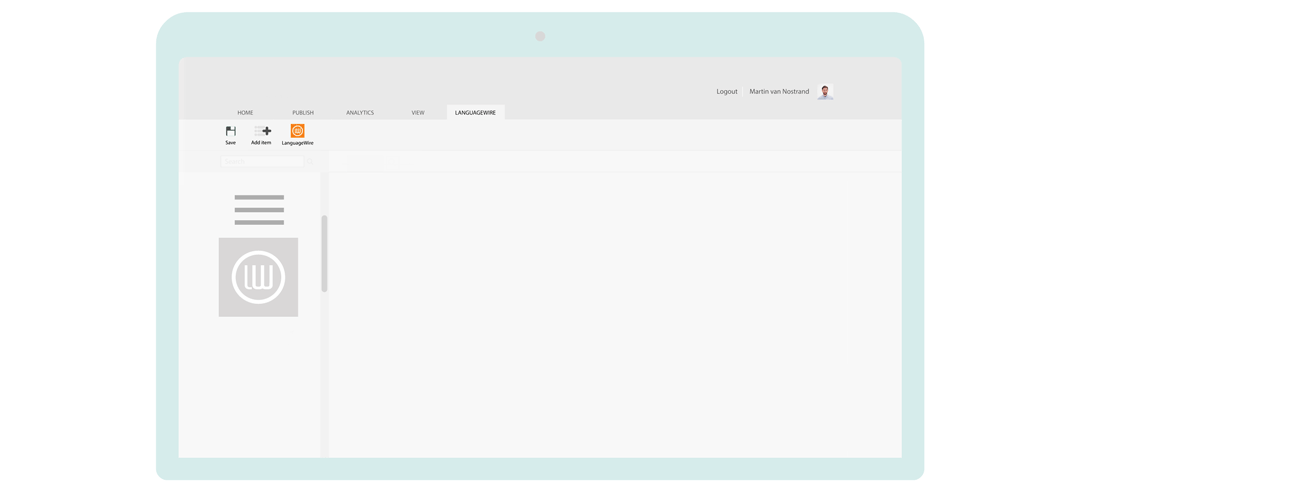Image resolution: width=1300 pixels, height=500 pixels.
Task: Click Martin van Nostrand's avatar picture
Action: pos(825,92)
